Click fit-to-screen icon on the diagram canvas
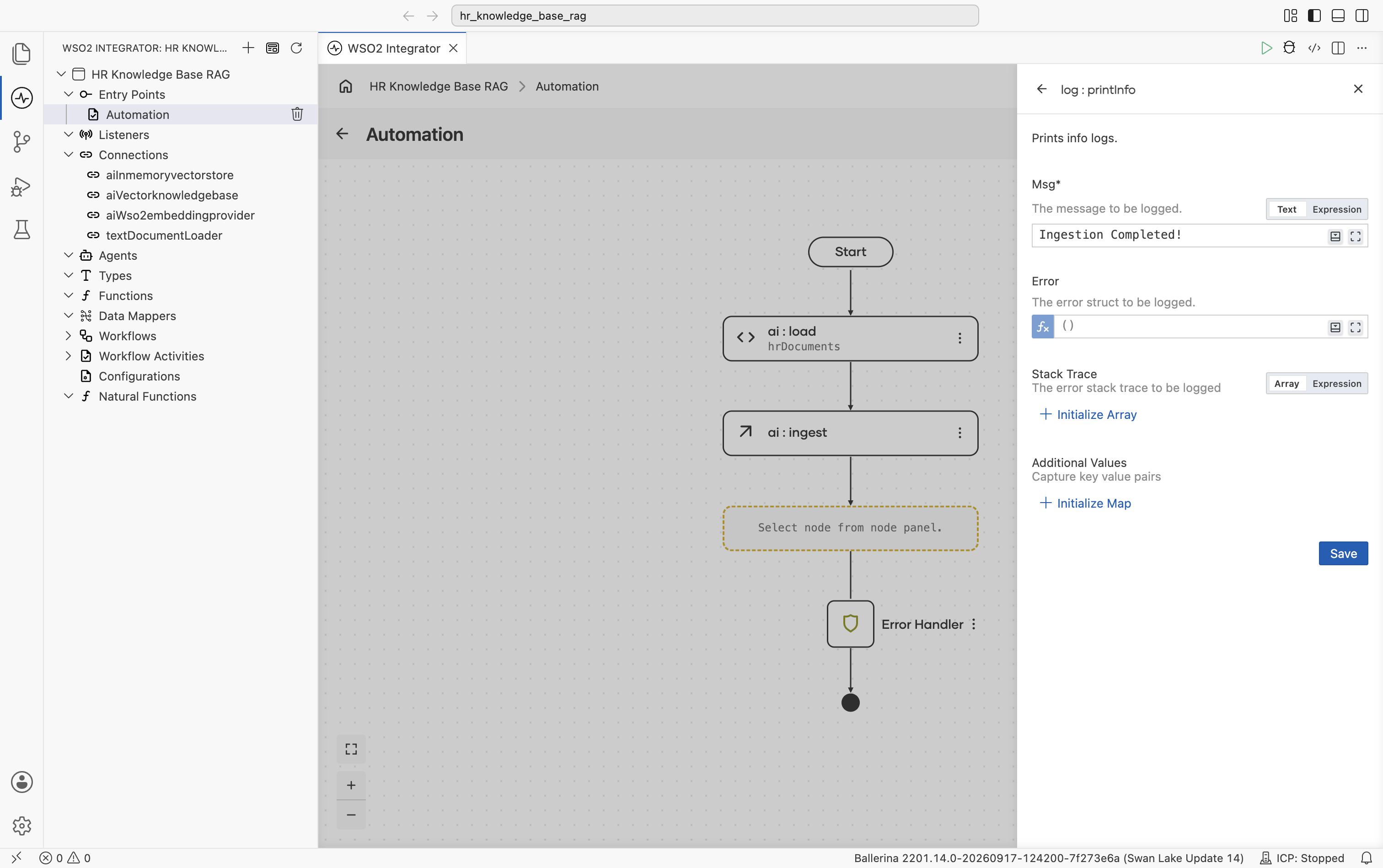Viewport: 1383px width, 868px height. (x=351, y=749)
